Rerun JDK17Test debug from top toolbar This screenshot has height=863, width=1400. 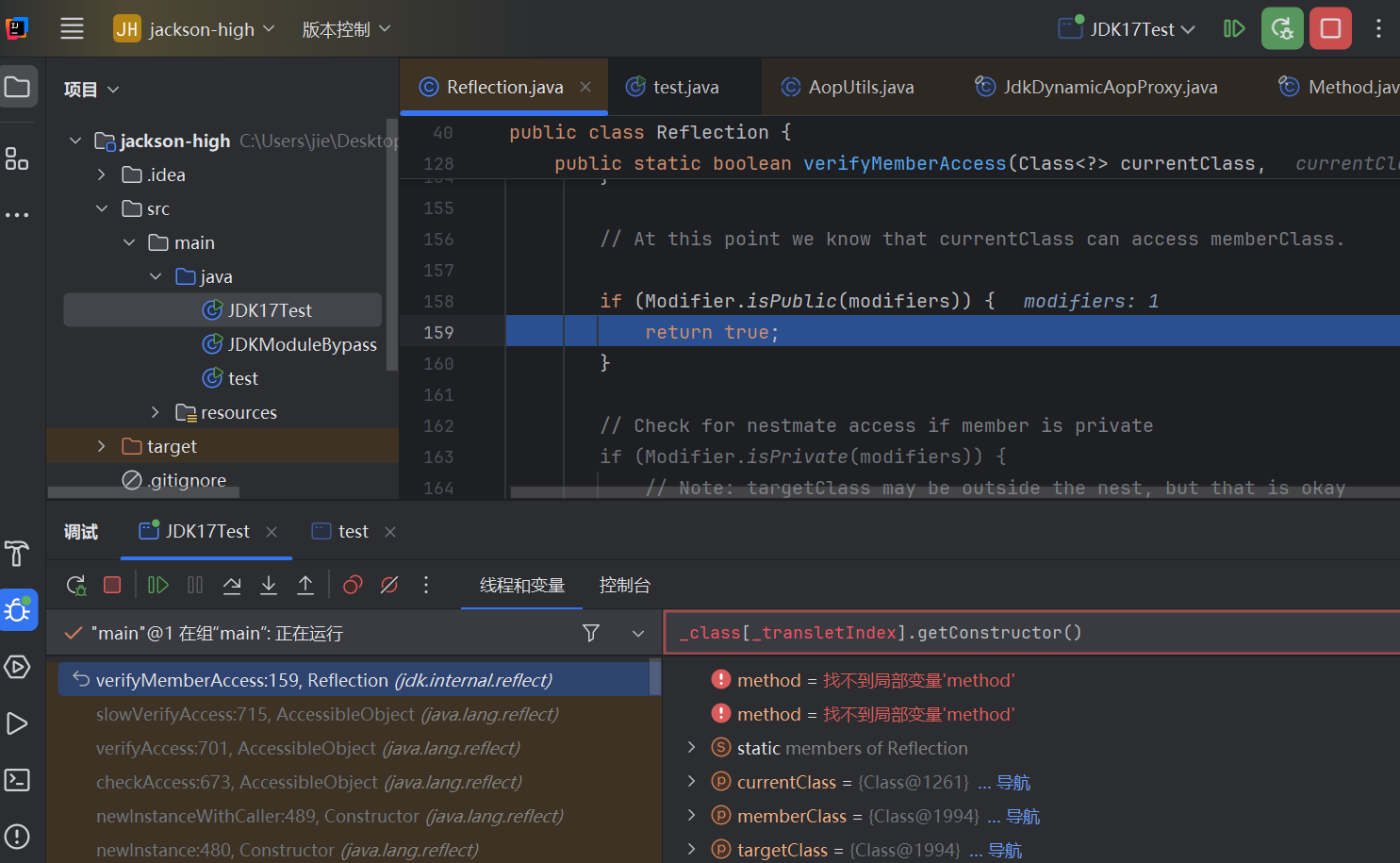pyautogui.click(x=1282, y=29)
